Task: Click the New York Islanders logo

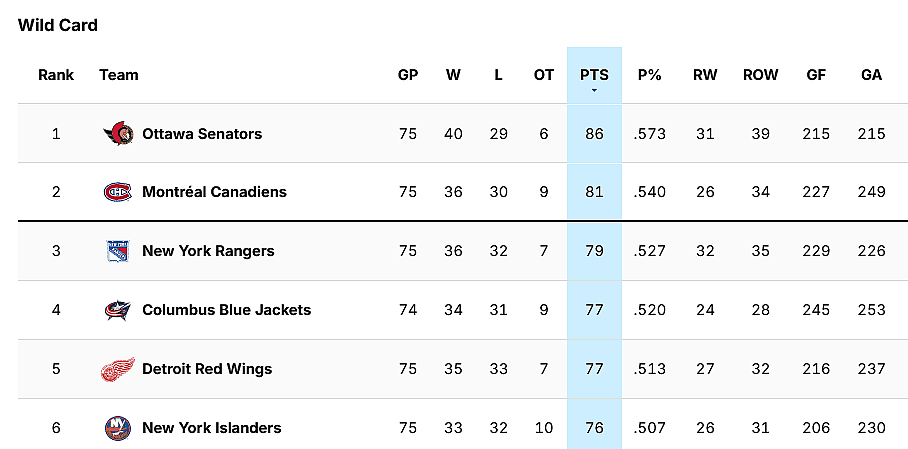Action: point(118,428)
